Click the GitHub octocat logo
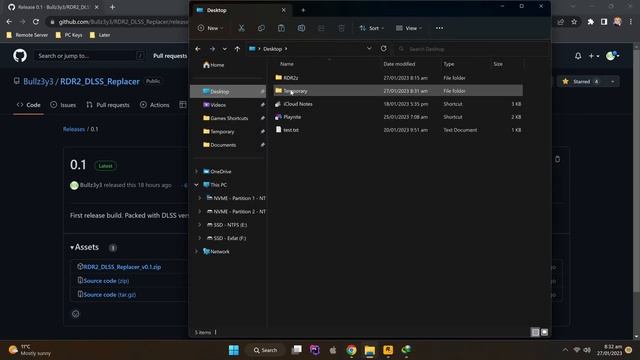Image resolution: width=640 pixels, height=360 pixels. (20, 56)
